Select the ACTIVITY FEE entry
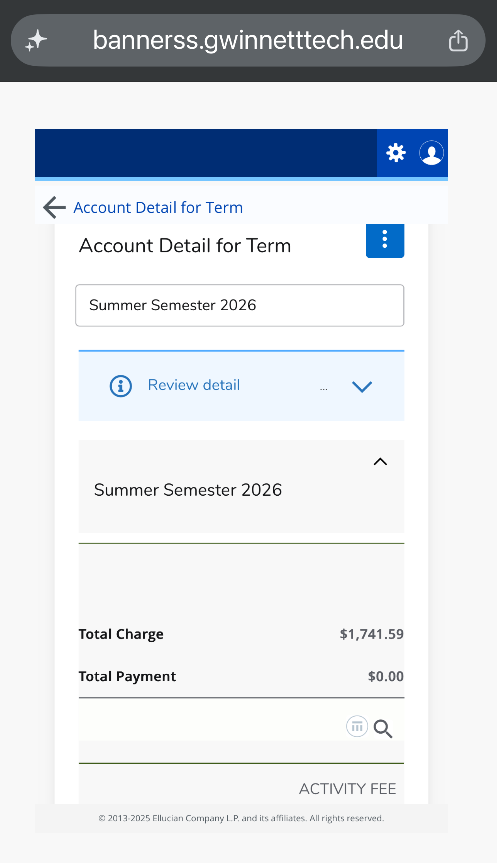The image size is (498, 863). point(347,789)
